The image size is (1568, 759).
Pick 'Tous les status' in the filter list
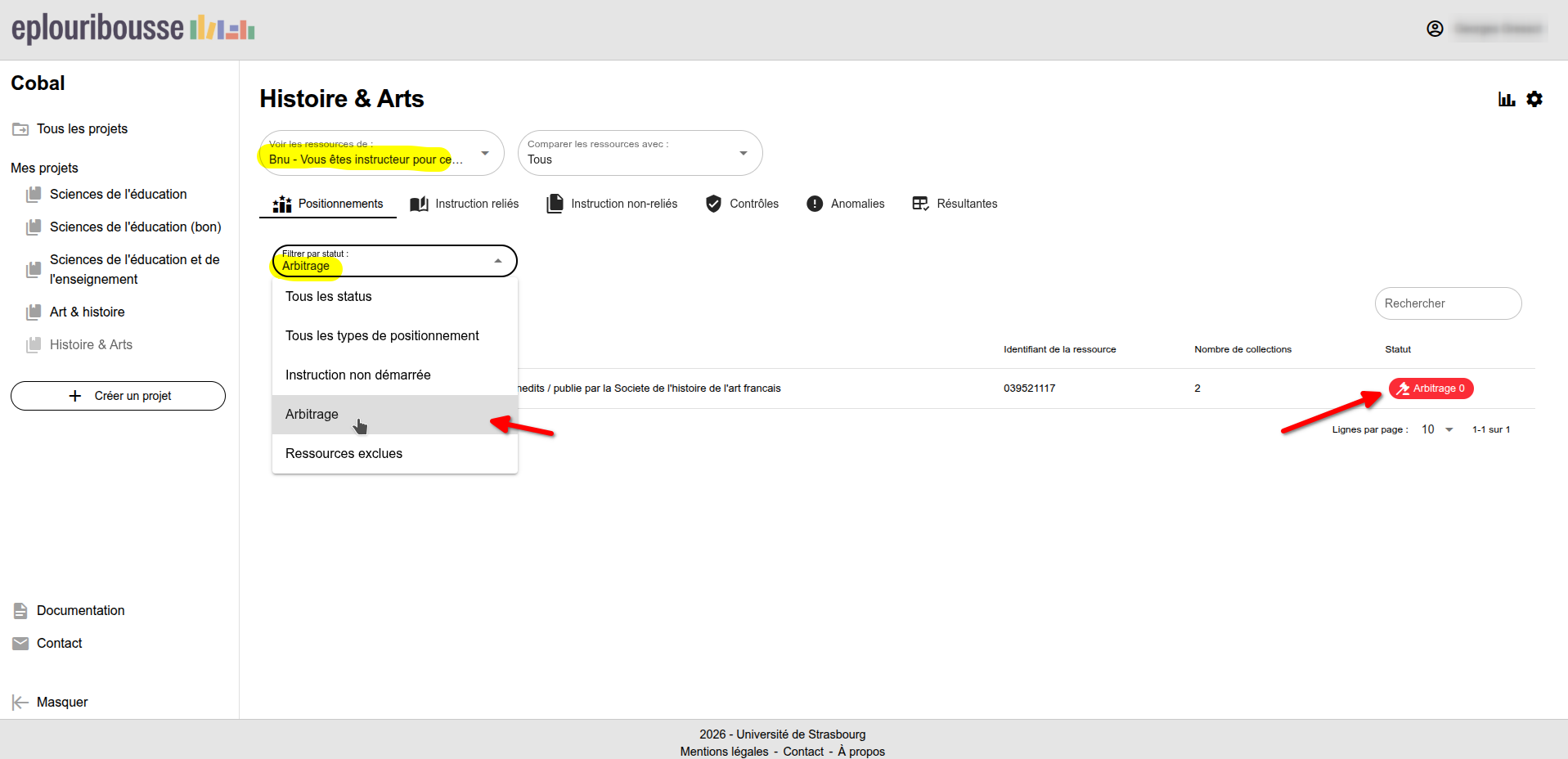[x=328, y=296]
